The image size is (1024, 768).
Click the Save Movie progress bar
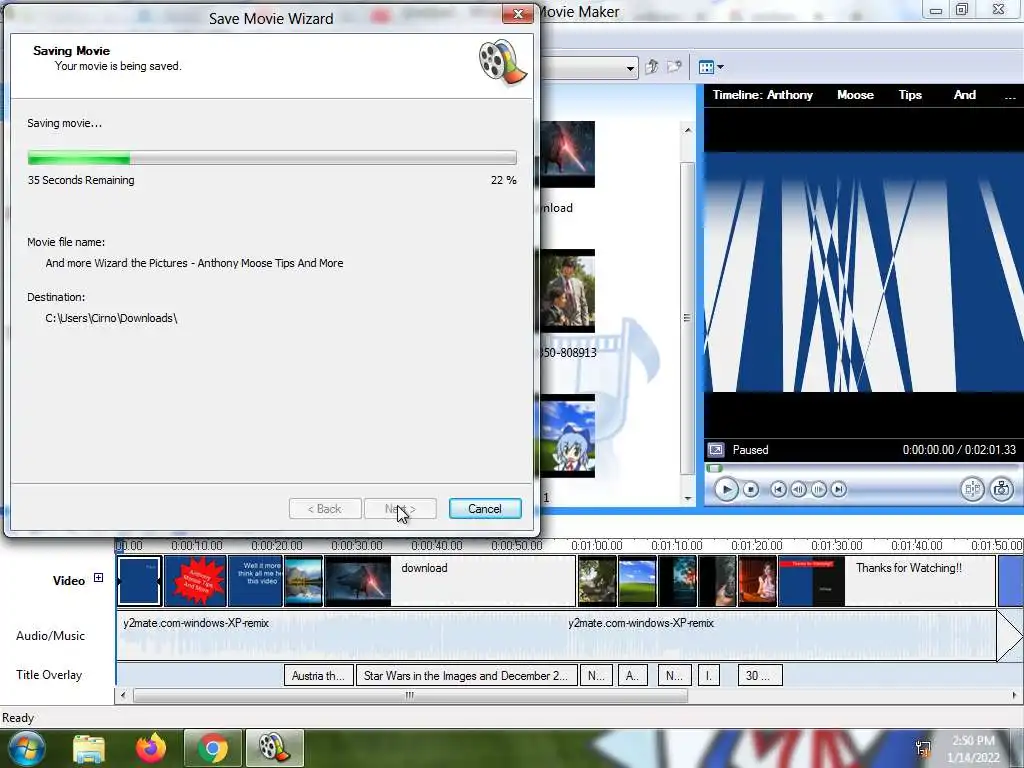pos(272,158)
